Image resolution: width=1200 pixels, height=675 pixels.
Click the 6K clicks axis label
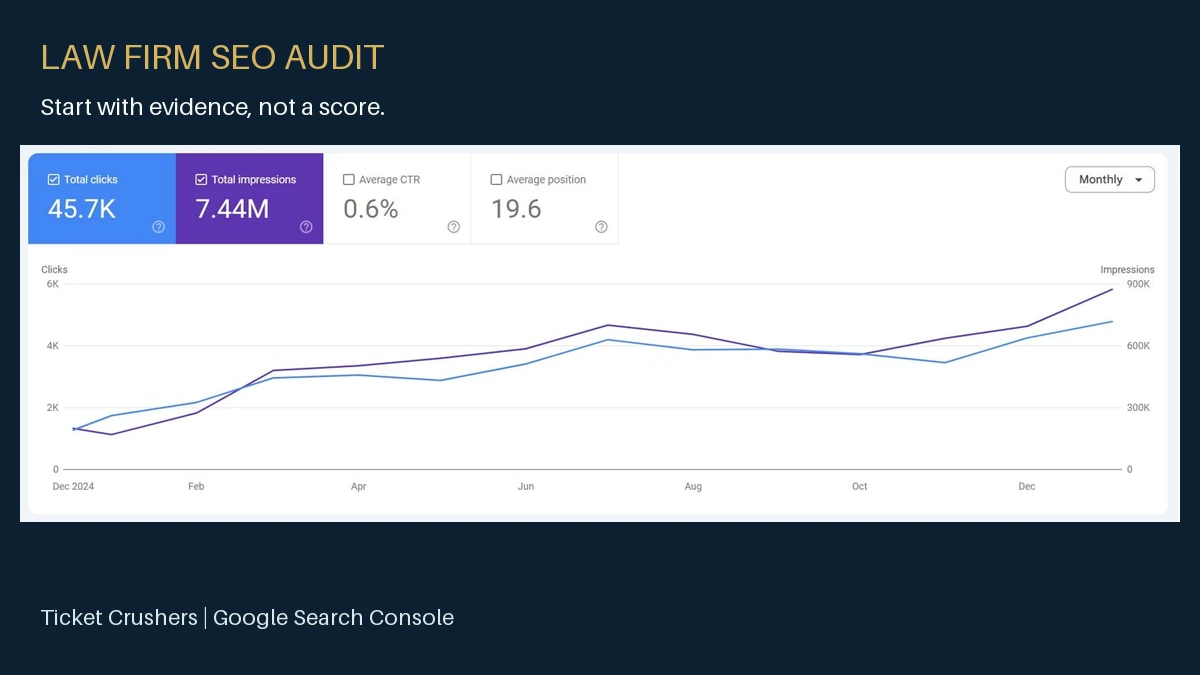[x=53, y=284]
